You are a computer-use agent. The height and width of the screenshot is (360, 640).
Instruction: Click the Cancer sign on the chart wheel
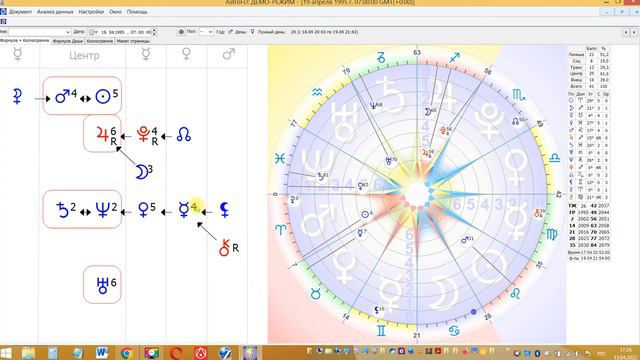(x=454, y=331)
